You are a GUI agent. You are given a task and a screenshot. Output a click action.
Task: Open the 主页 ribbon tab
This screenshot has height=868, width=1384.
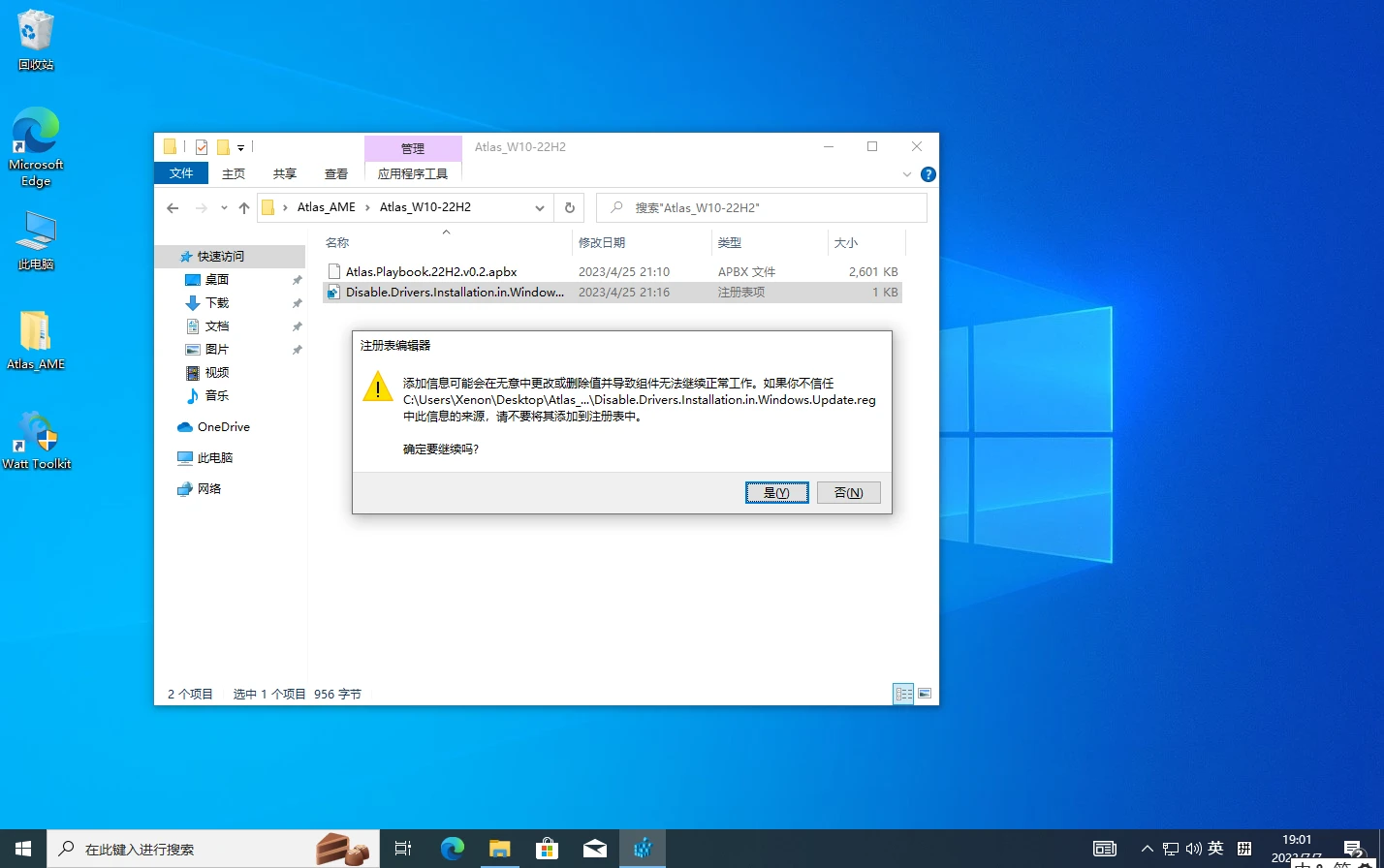[234, 173]
